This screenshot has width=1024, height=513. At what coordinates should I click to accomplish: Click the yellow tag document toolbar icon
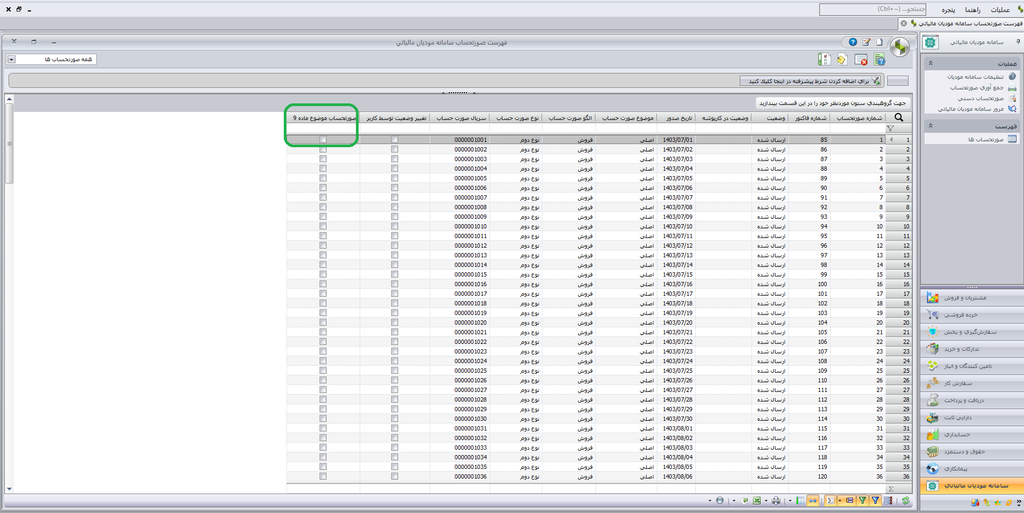point(842,59)
